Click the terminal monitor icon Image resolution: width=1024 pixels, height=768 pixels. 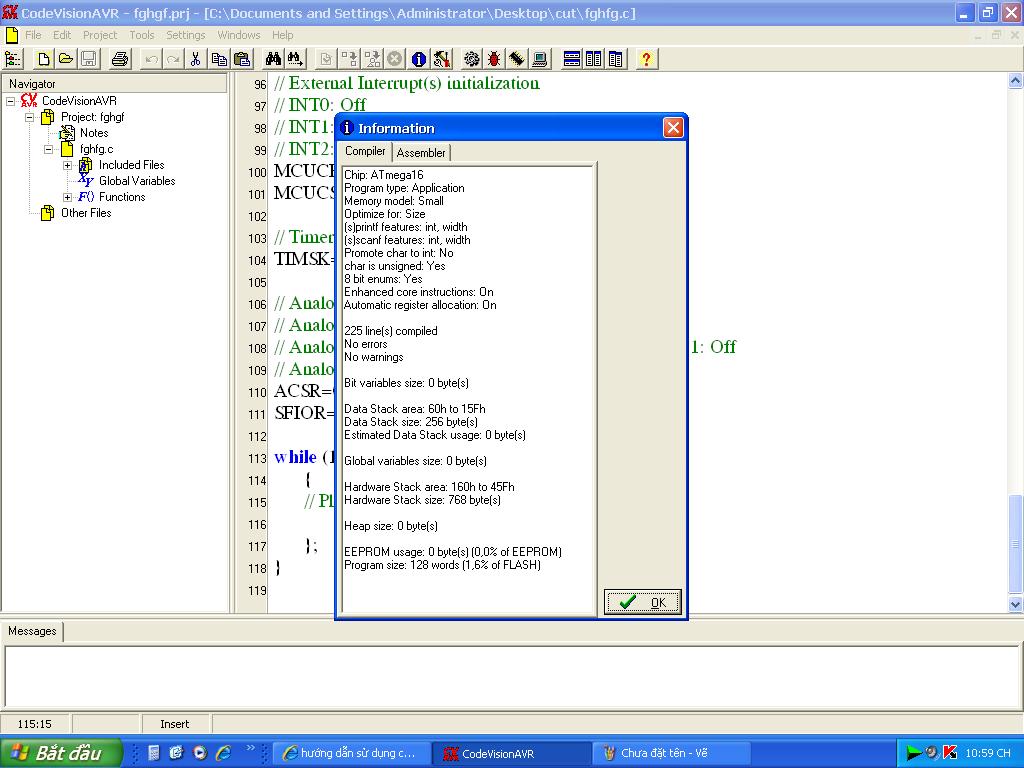tap(539, 59)
